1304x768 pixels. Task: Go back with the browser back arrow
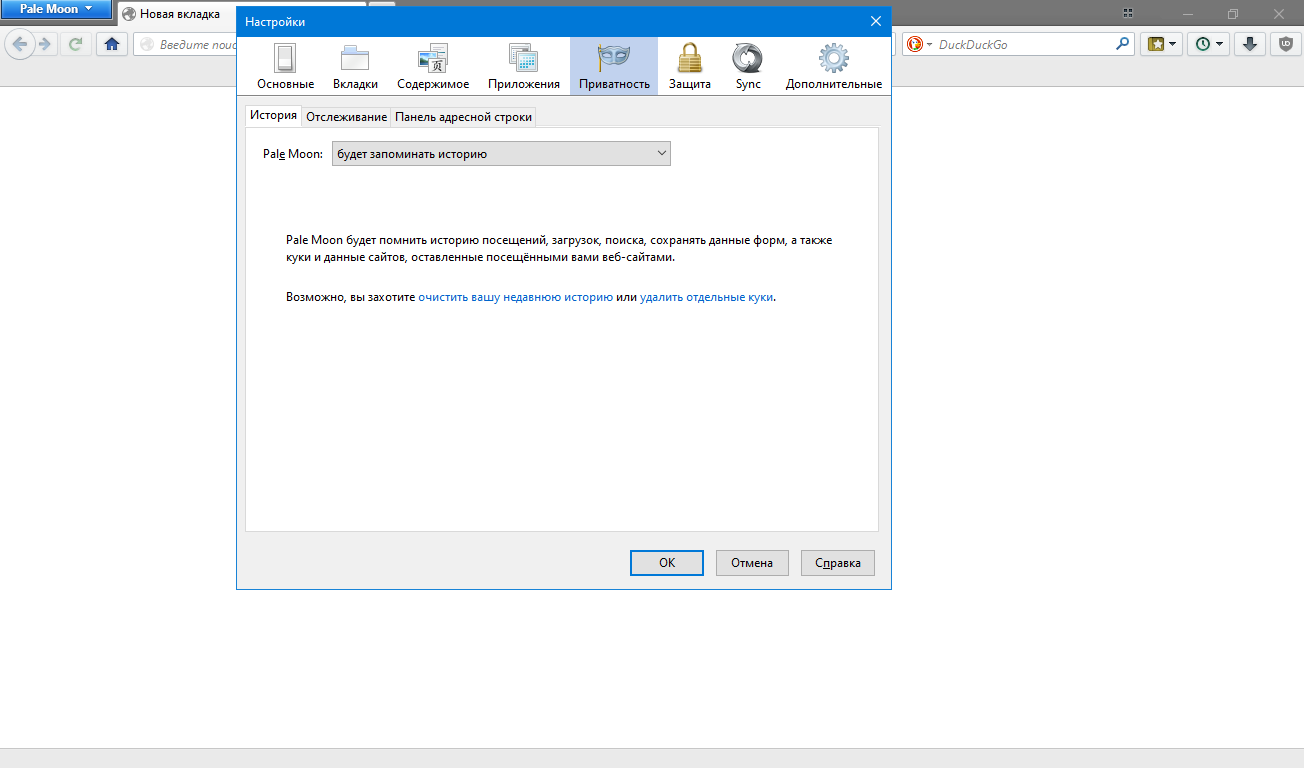coord(20,44)
